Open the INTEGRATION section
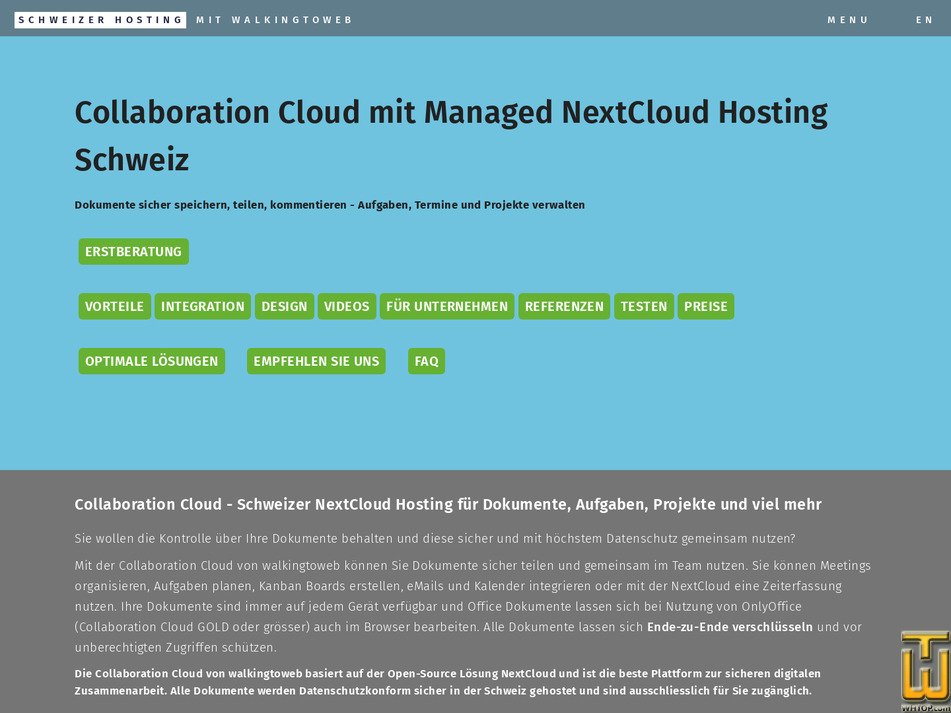951x713 pixels. pyautogui.click(x=203, y=306)
